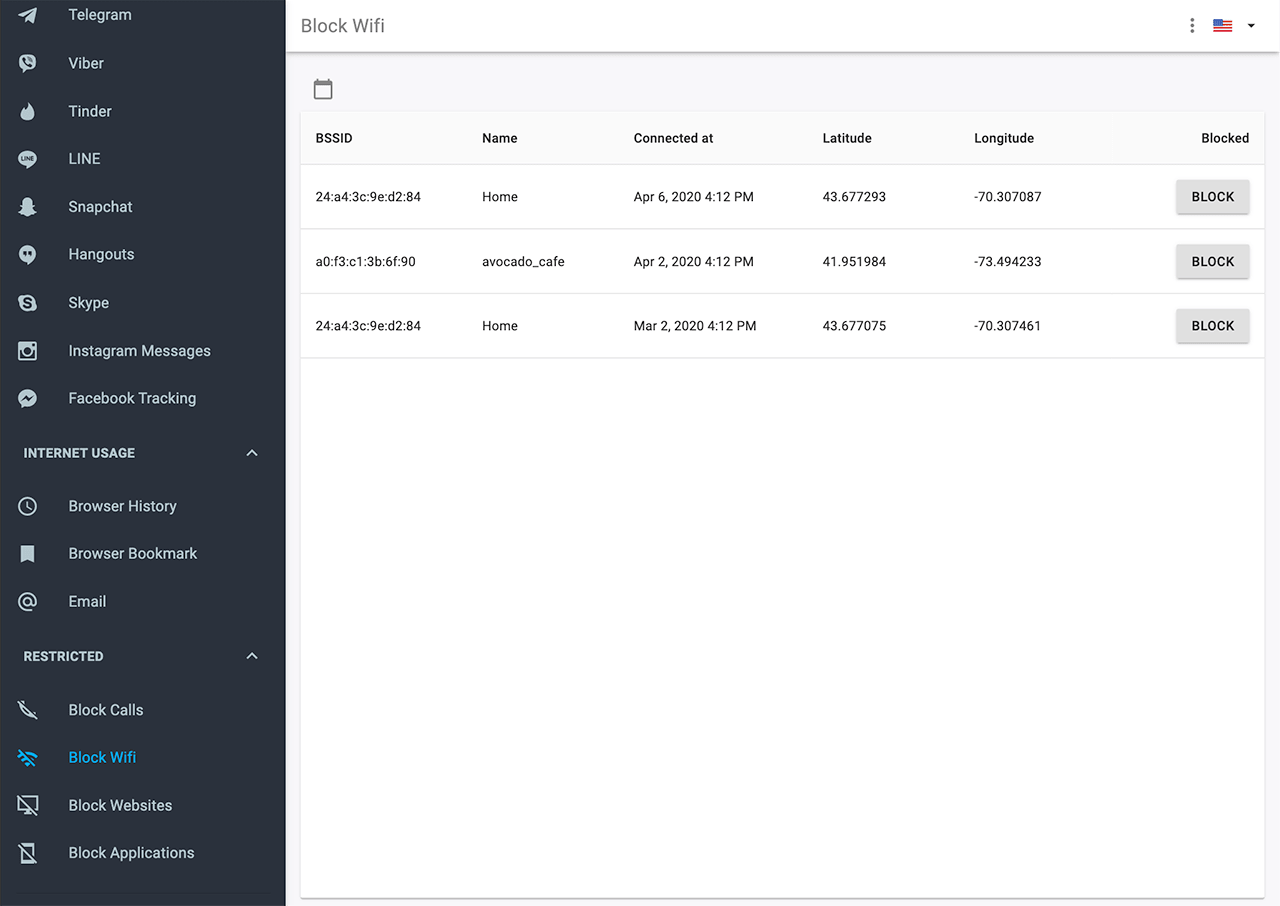Viewport: 1280px width, 906px height.
Task: Open Facebook Tracking in sidebar
Action: pyautogui.click(x=132, y=398)
